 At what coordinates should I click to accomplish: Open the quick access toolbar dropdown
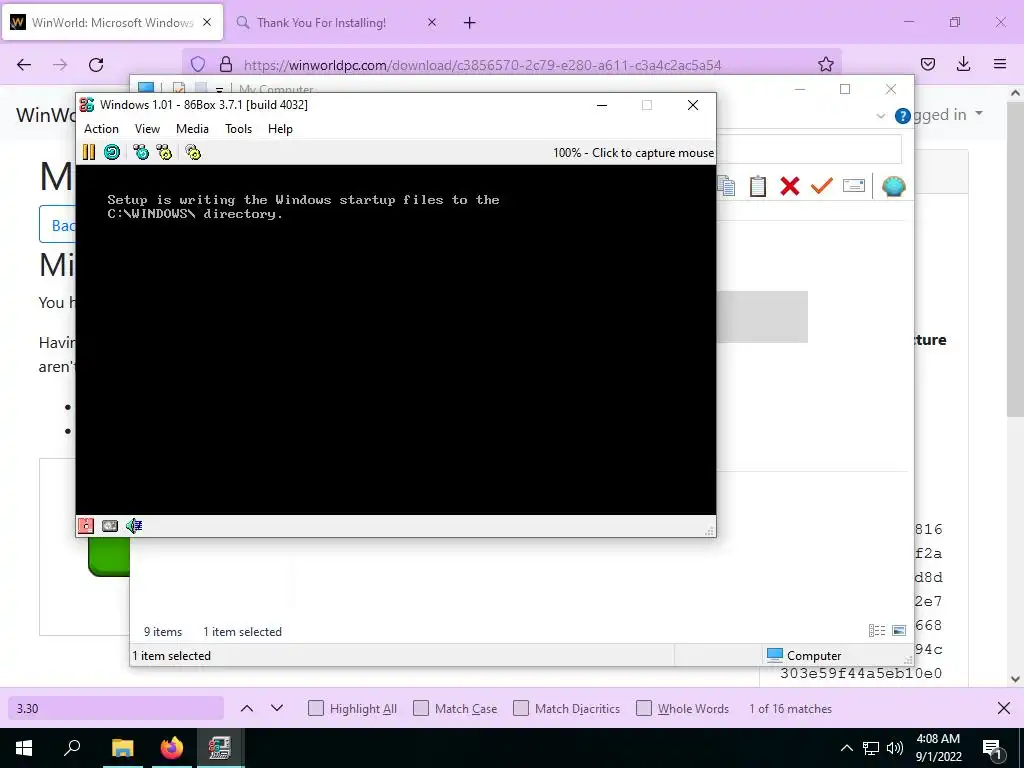click(219, 89)
